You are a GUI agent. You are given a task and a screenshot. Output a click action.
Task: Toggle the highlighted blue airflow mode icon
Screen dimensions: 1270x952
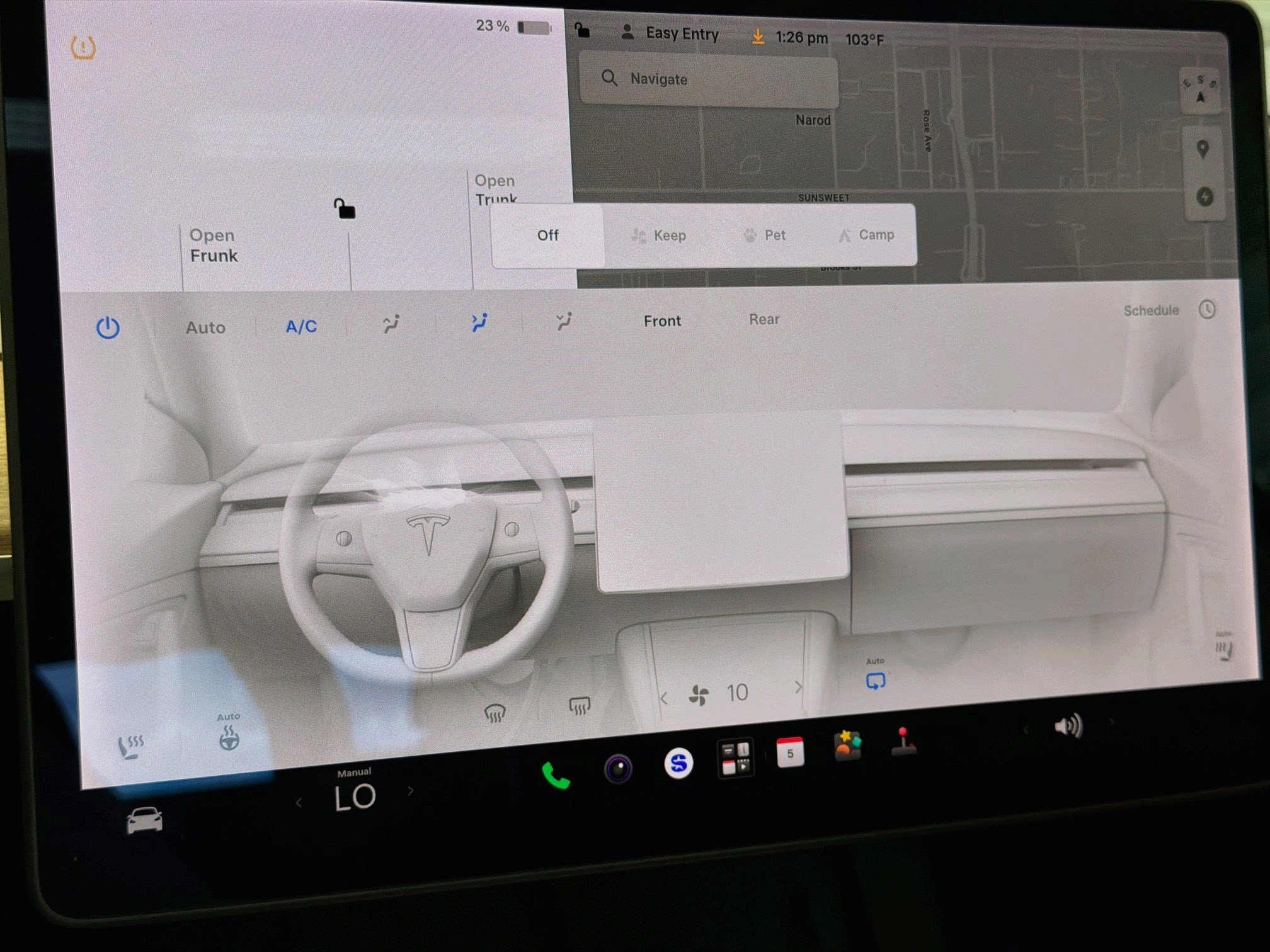pyautogui.click(x=479, y=322)
